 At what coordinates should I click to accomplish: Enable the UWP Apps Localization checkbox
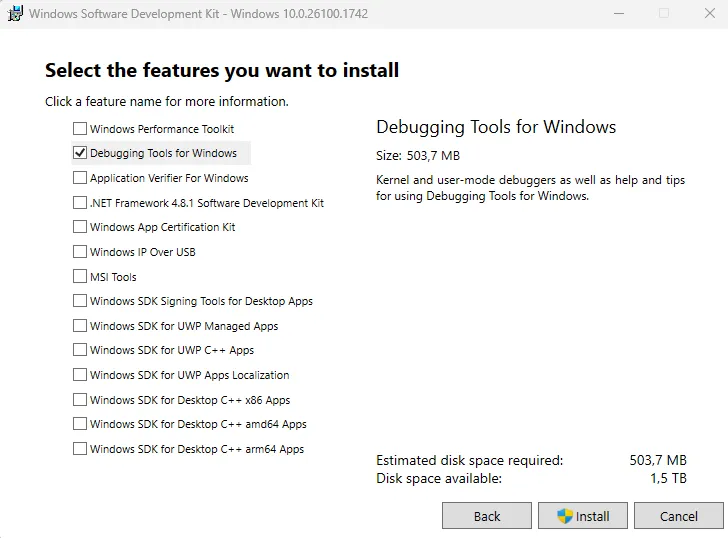80,375
